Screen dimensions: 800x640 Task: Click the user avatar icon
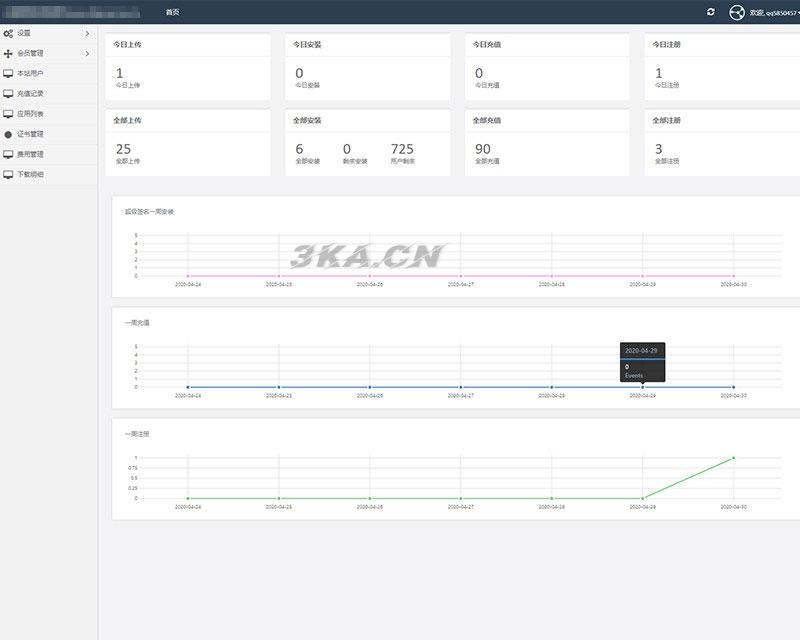click(x=737, y=12)
